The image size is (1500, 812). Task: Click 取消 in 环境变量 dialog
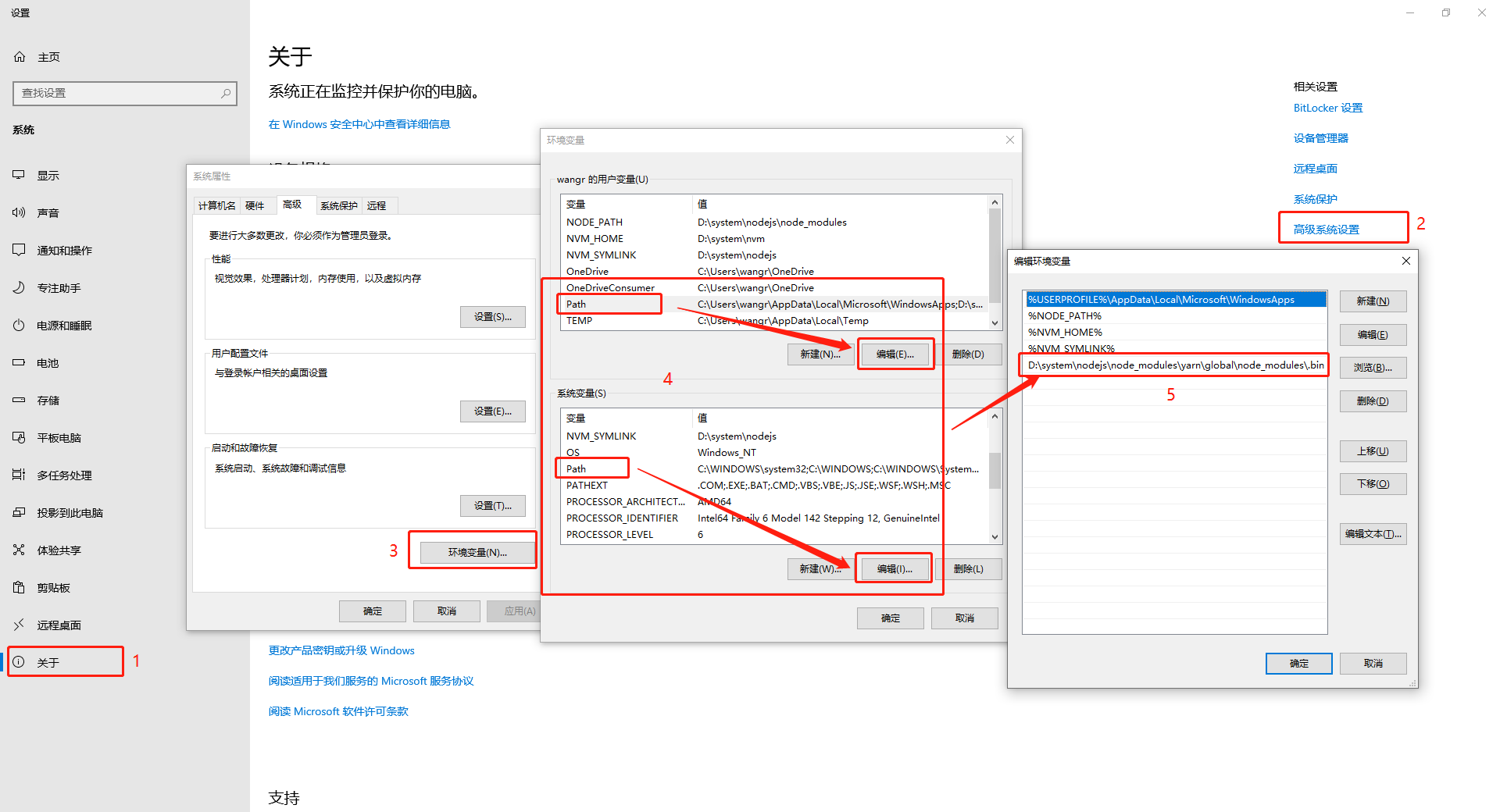(965, 618)
